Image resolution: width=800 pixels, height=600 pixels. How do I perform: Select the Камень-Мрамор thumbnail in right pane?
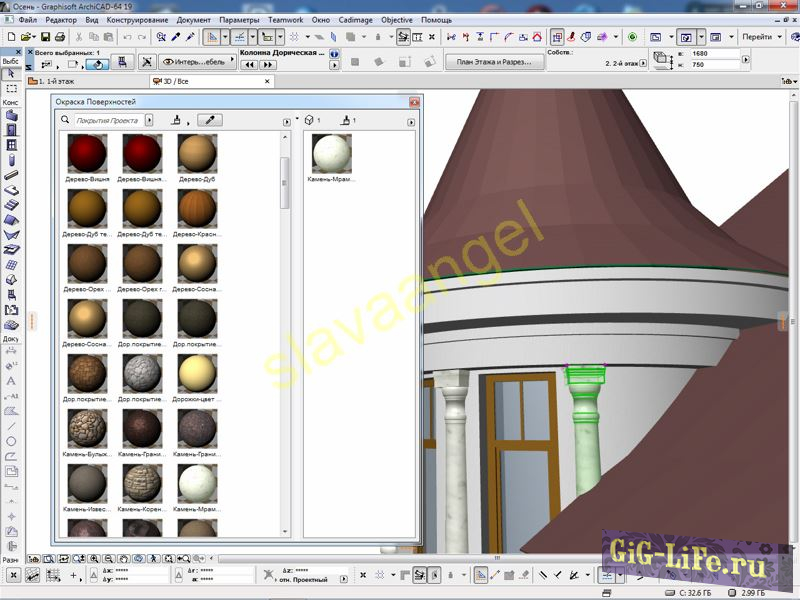pos(331,153)
